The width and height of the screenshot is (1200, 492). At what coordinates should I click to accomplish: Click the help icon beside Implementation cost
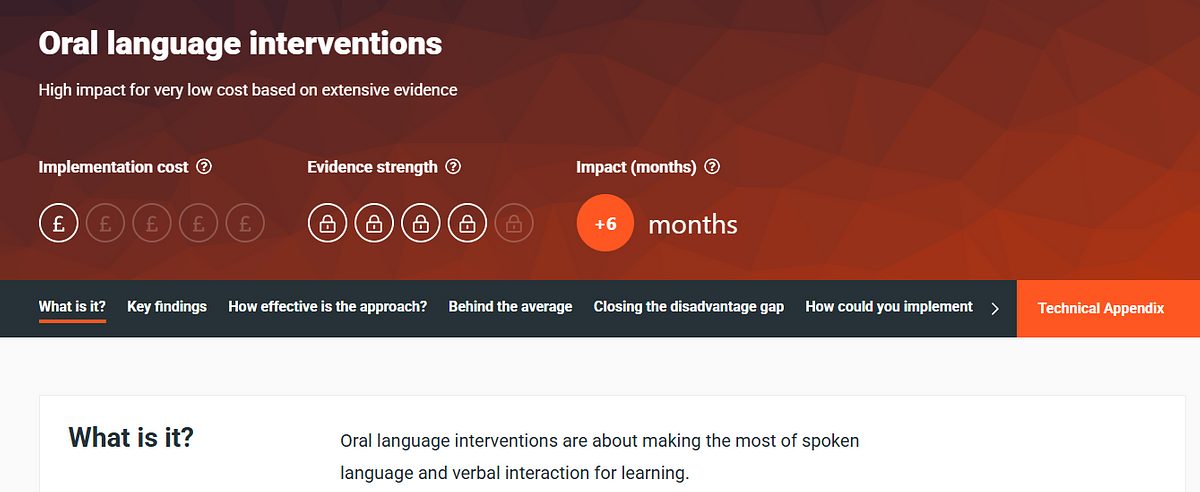[204, 167]
